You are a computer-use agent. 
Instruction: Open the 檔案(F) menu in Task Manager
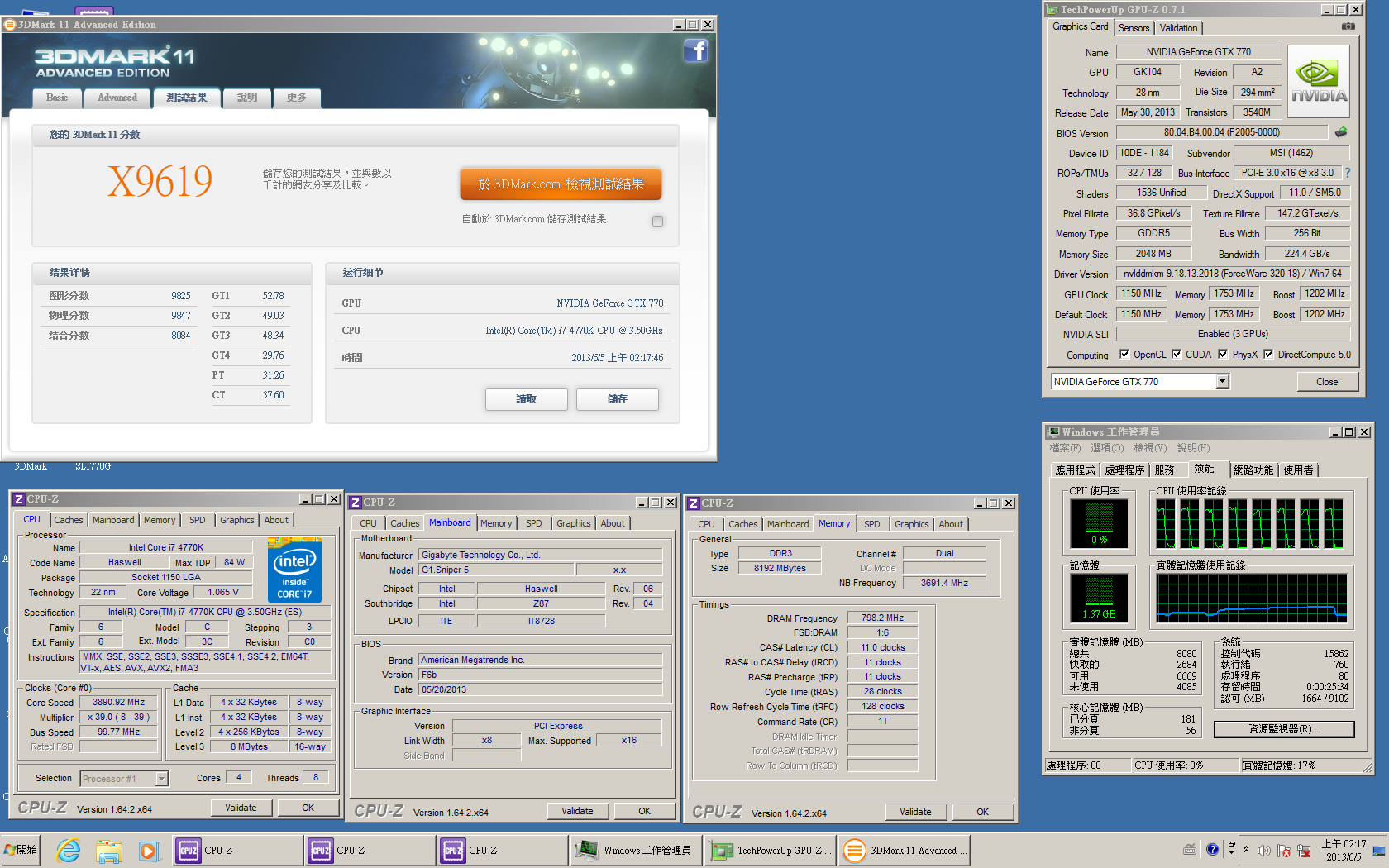[x=1065, y=448]
